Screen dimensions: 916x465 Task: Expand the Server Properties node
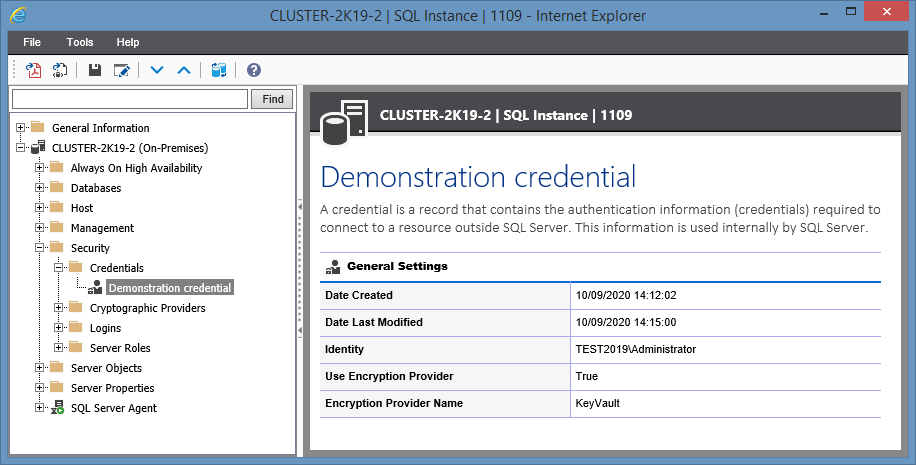point(39,387)
